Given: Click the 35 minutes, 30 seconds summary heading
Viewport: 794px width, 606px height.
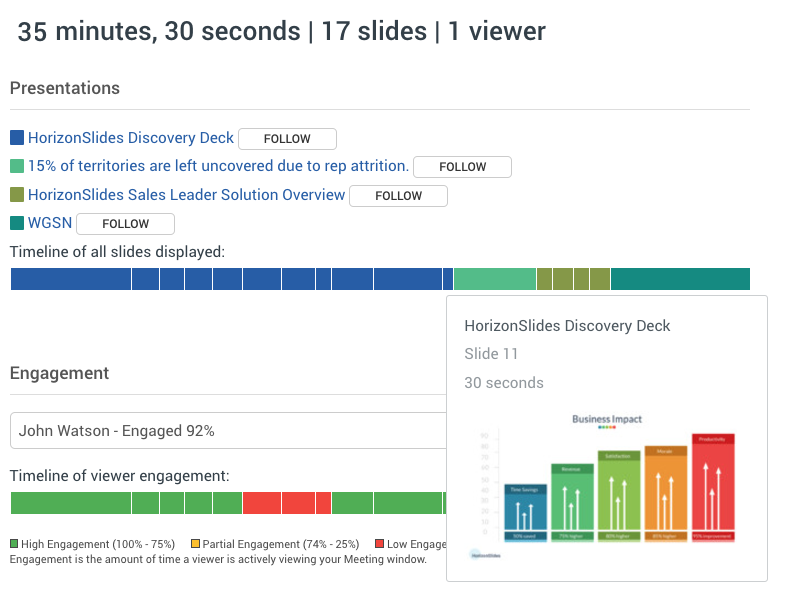Looking at the screenshot, I should tap(282, 31).
